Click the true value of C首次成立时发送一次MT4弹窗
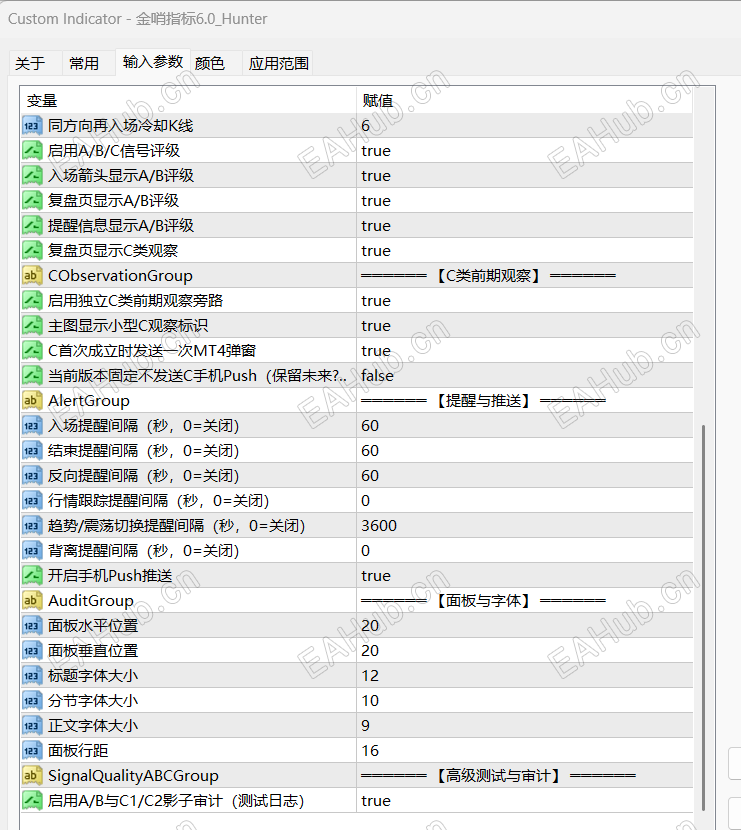The image size is (741, 830). click(x=376, y=351)
